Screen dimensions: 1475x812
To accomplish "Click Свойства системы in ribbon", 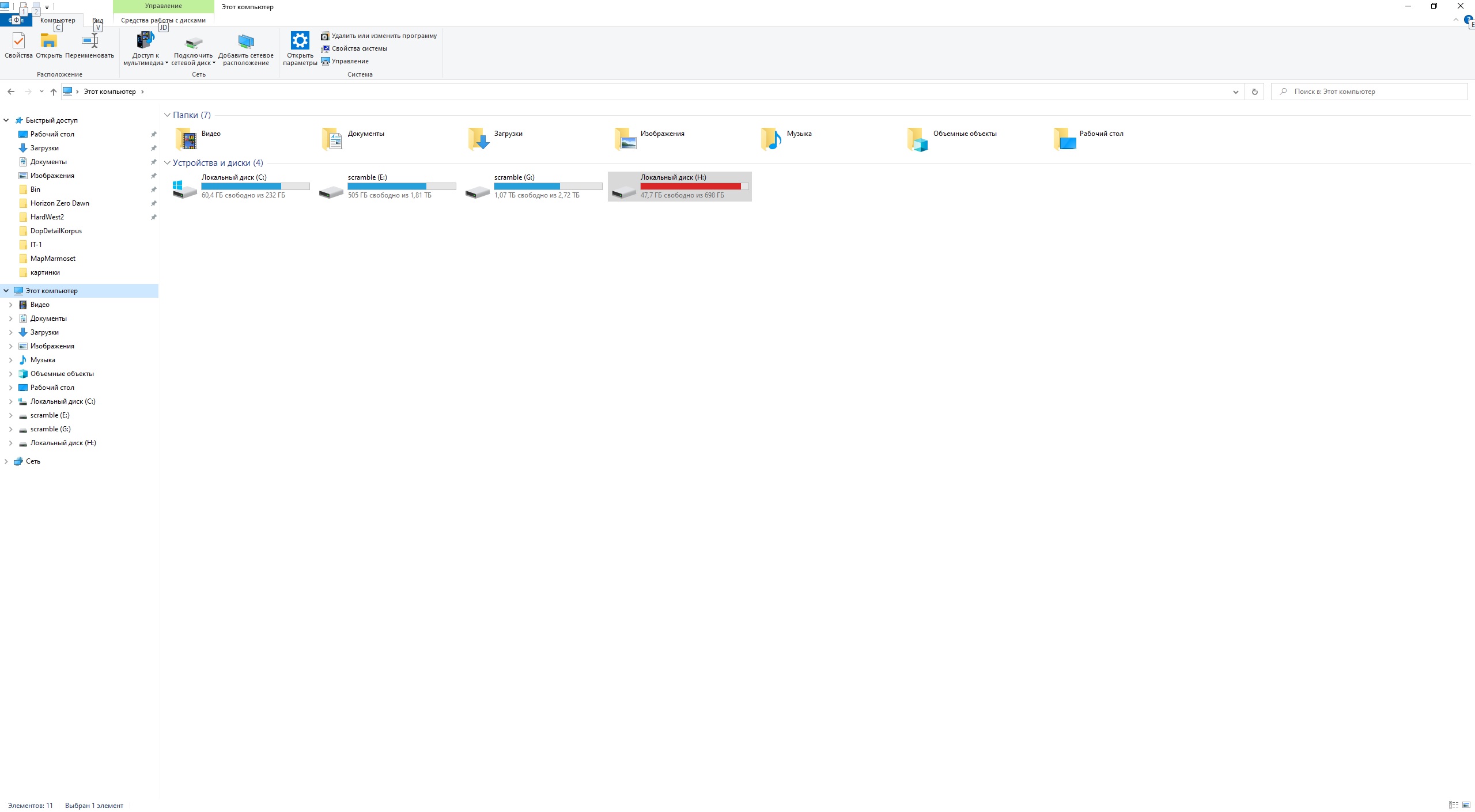I will [x=359, y=48].
